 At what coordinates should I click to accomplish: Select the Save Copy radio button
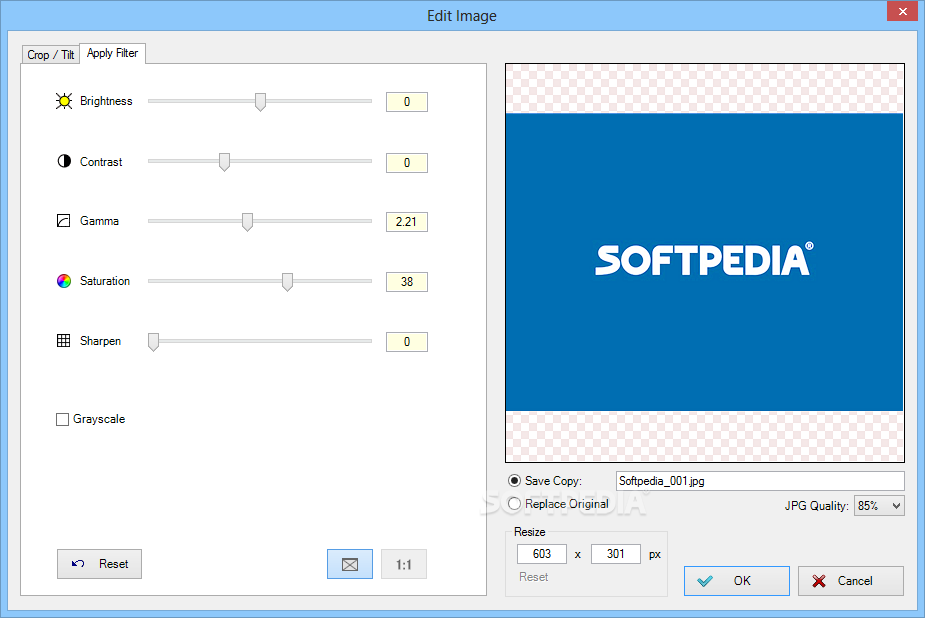514,481
